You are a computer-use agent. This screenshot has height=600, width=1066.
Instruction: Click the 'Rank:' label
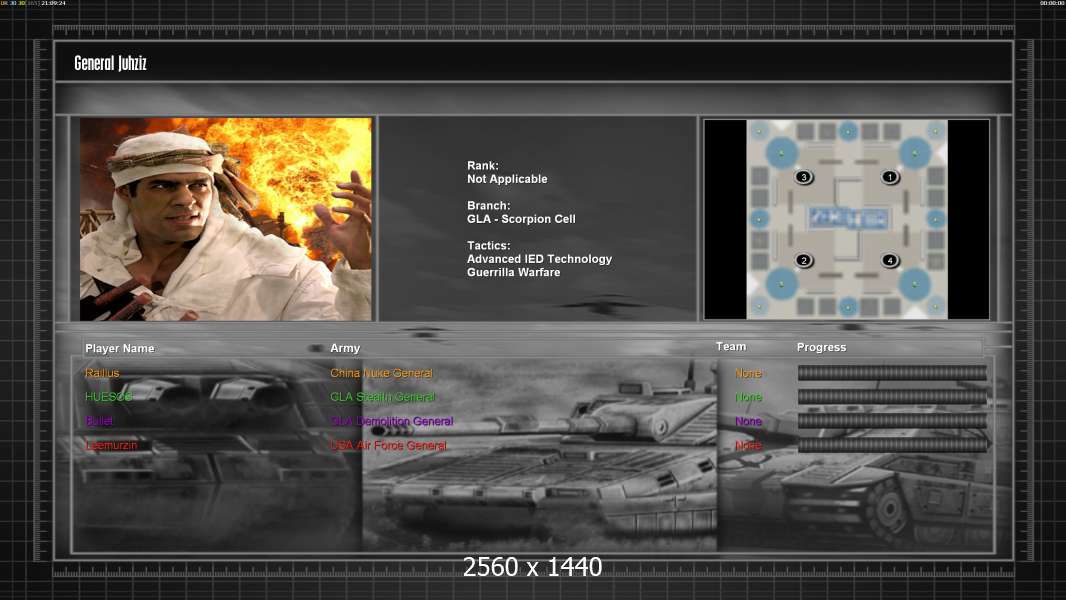click(x=483, y=166)
